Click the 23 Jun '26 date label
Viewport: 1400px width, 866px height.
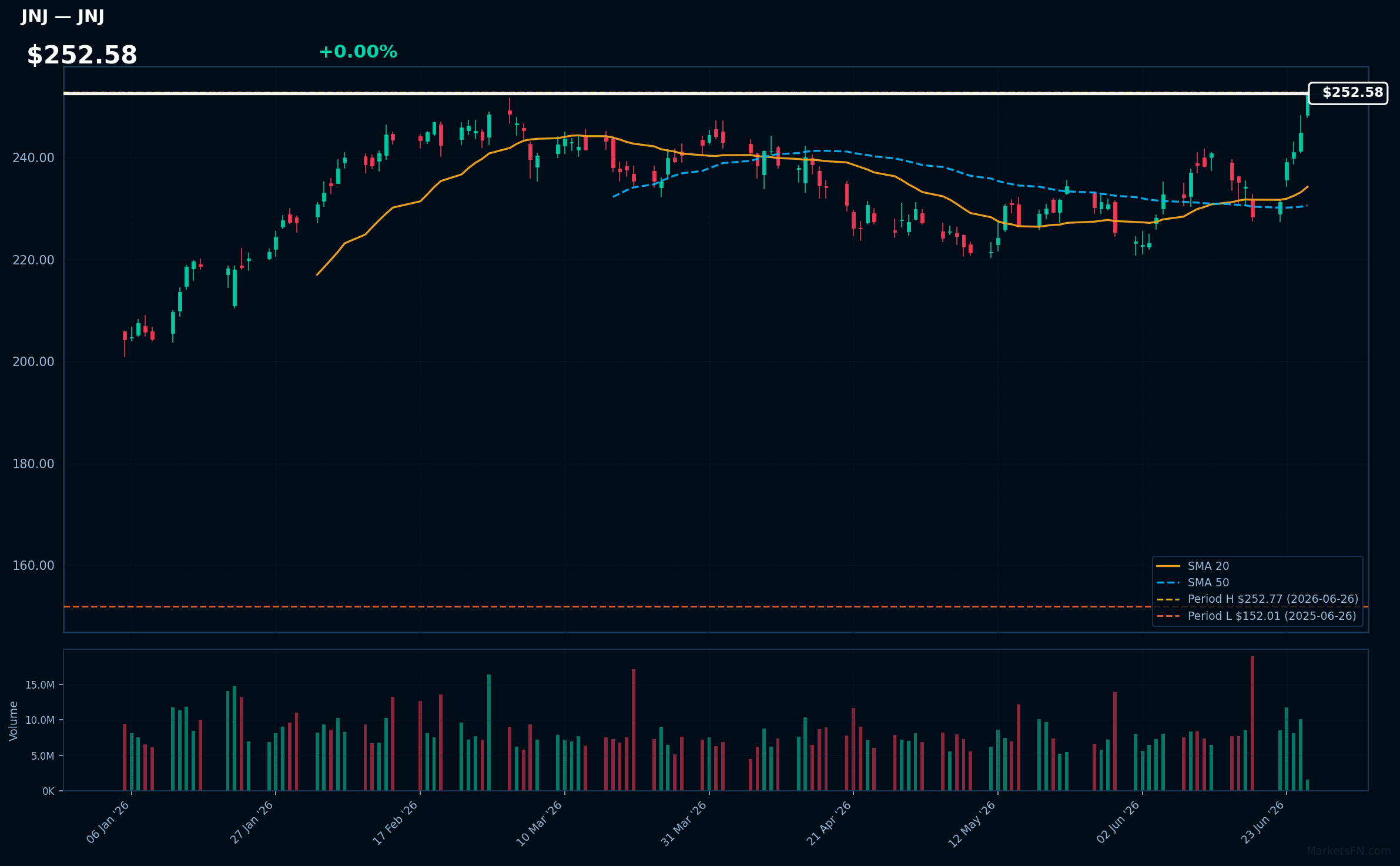1263,823
